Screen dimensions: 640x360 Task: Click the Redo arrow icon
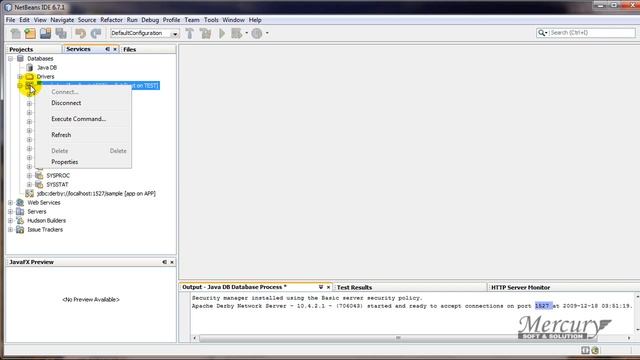[96, 33]
